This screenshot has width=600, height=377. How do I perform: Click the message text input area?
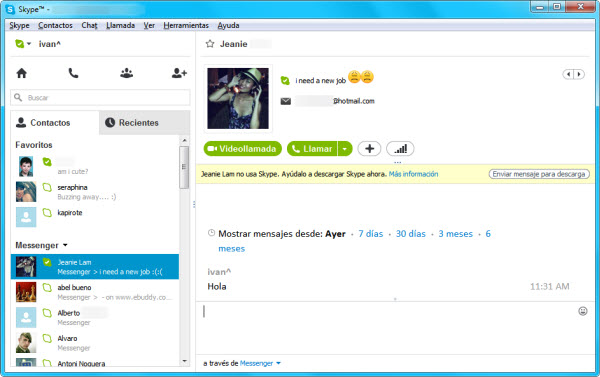386,327
